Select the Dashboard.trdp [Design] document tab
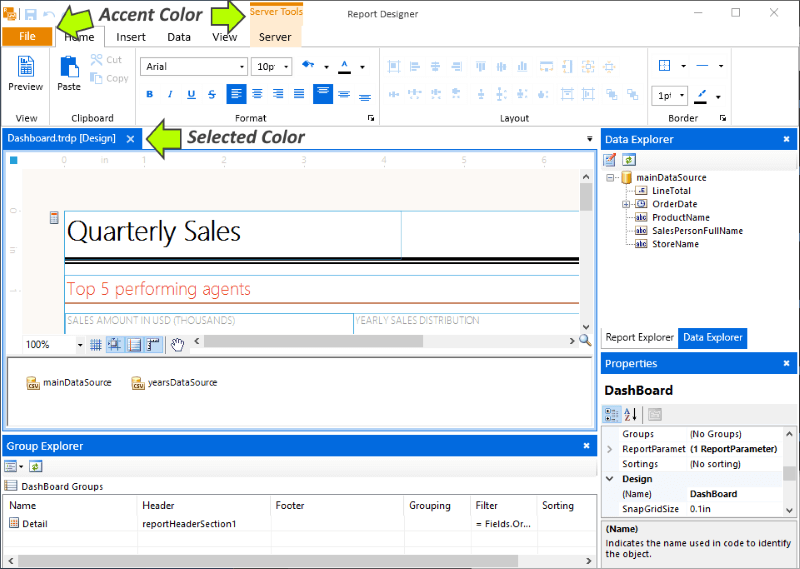Screen dimensions: 800x569 [x=62, y=138]
